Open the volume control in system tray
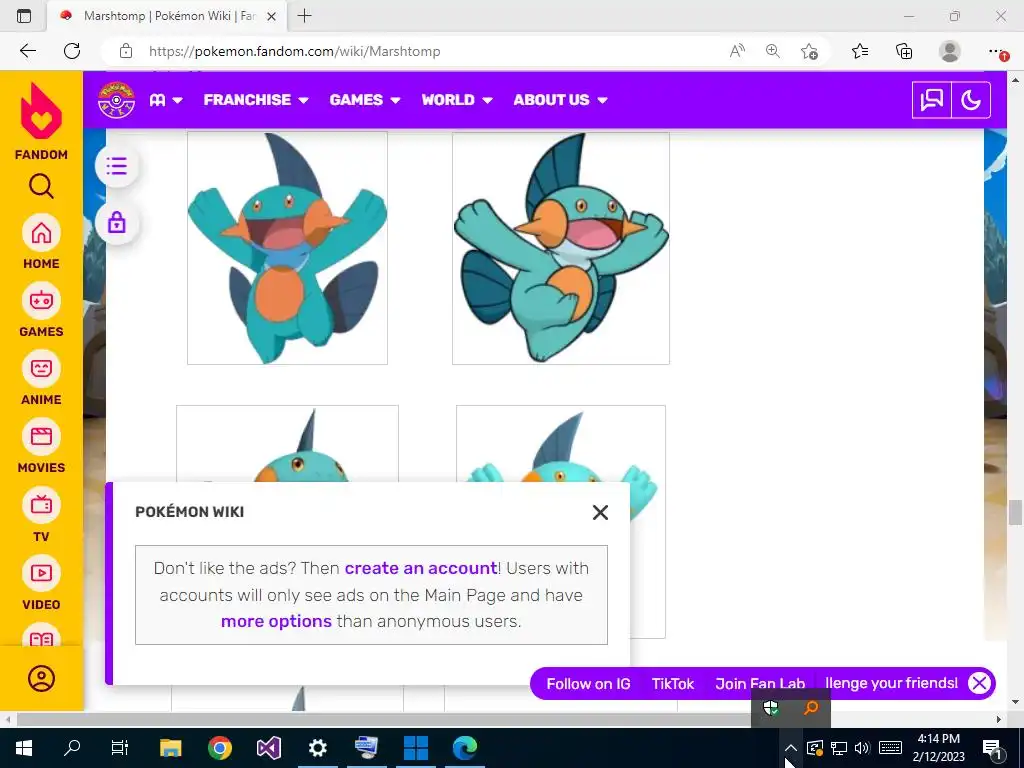Viewport: 1024px width, 768px height. pyautogui.click(x=862, y=748)
